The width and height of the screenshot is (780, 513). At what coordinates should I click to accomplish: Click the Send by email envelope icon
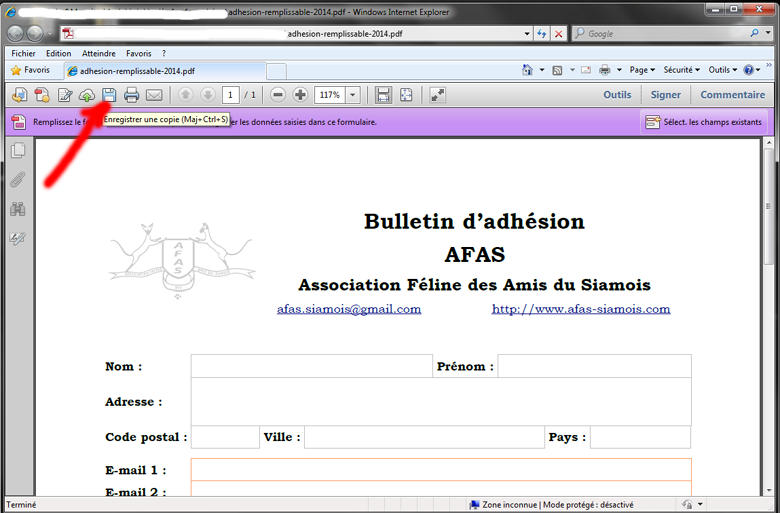click(x=154, y=95)
